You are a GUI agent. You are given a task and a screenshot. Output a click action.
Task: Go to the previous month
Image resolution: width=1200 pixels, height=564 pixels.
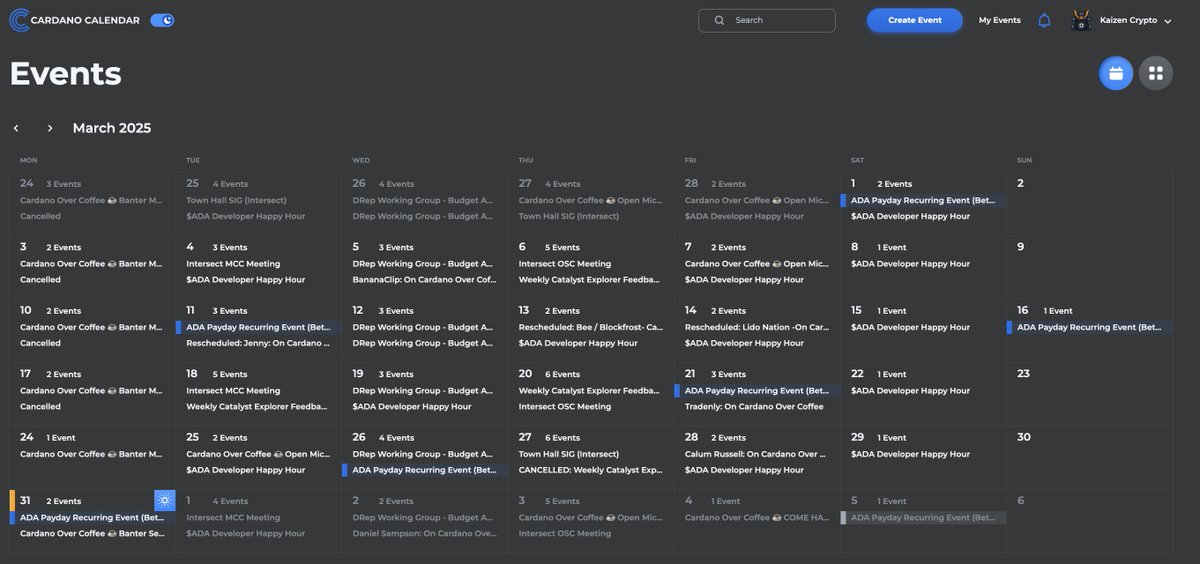pos(16,128)
